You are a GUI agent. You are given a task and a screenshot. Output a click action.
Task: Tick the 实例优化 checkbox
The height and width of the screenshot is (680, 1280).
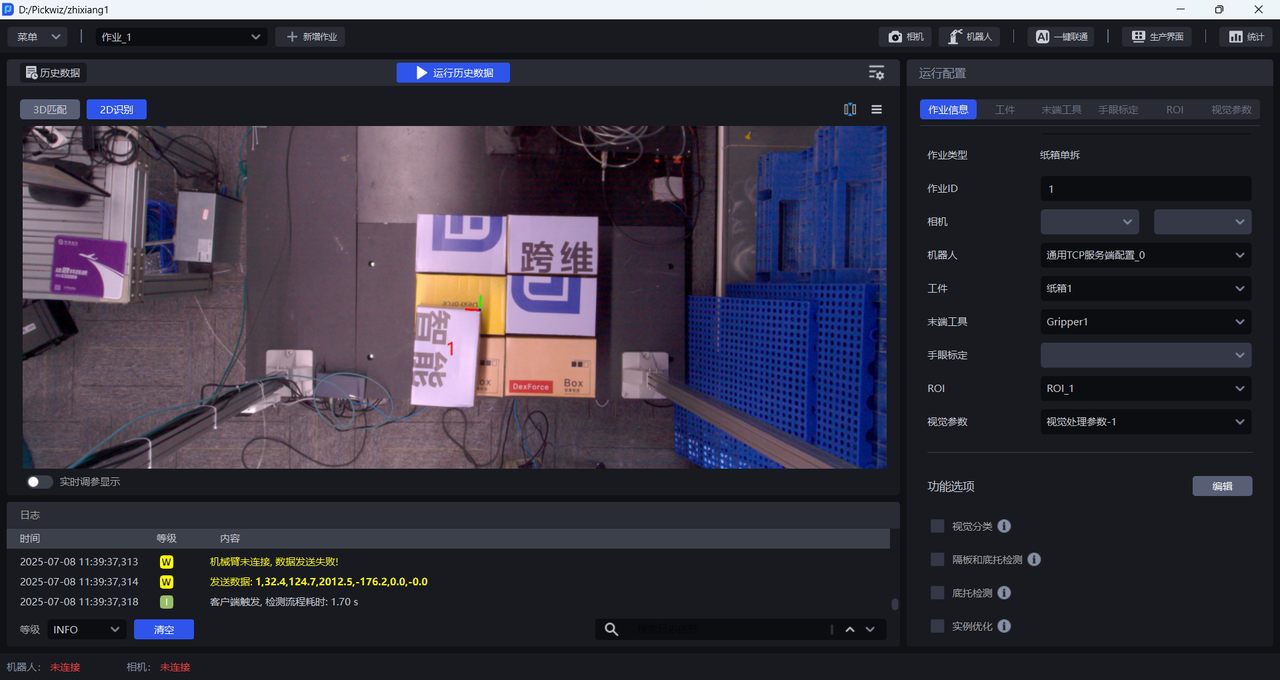[937, 626]
